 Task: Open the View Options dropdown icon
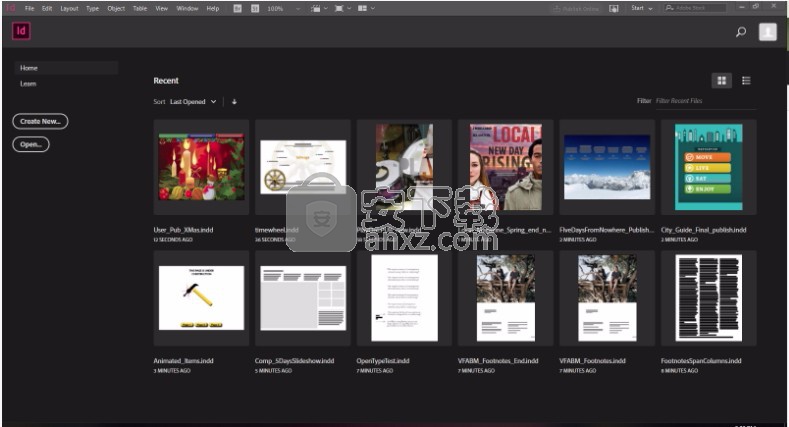[319, 9]
